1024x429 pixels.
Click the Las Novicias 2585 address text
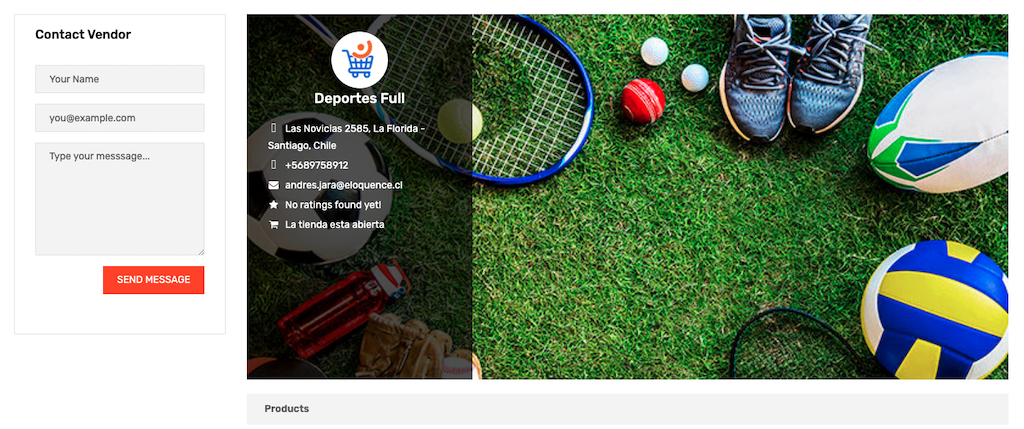point(346,137)
